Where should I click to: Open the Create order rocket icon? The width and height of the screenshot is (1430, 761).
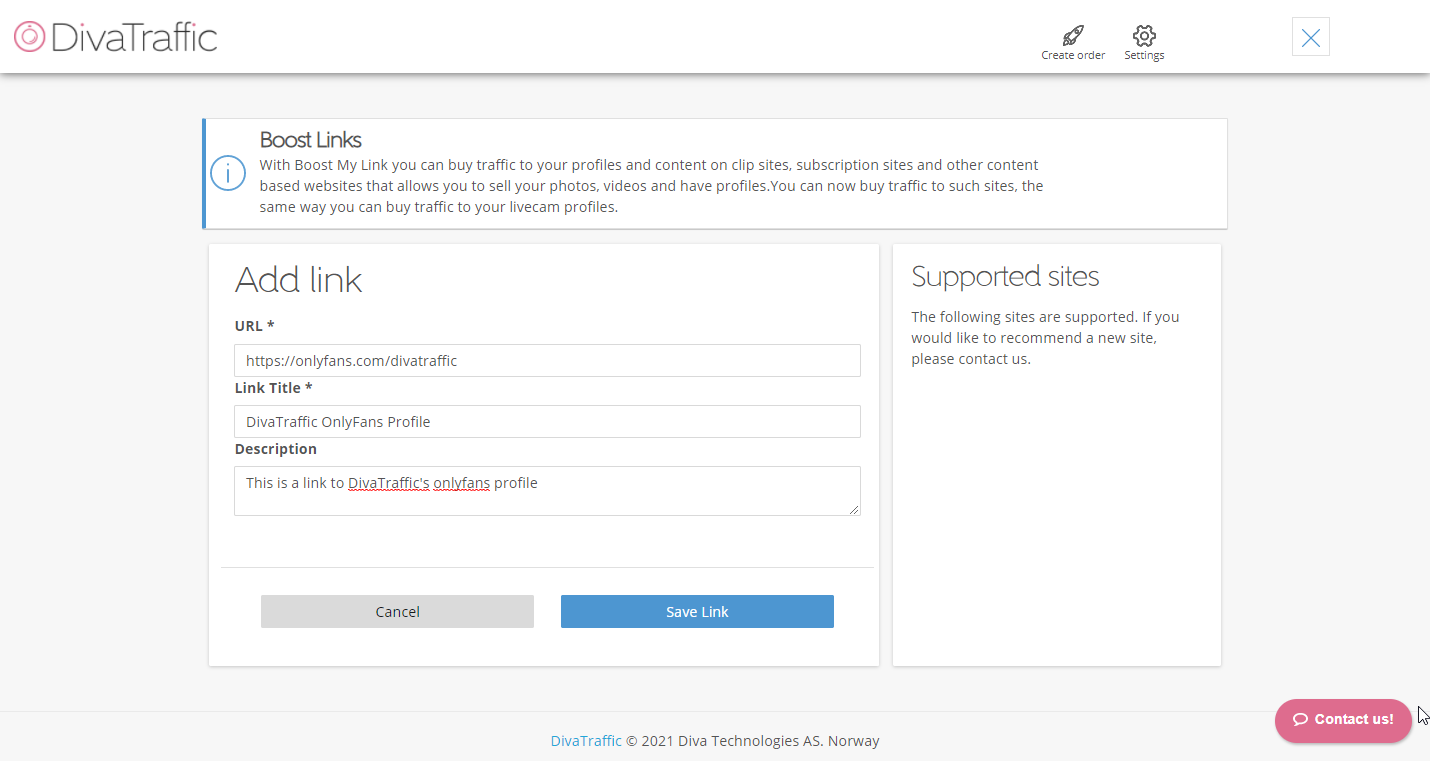[x=1073, y=36]
